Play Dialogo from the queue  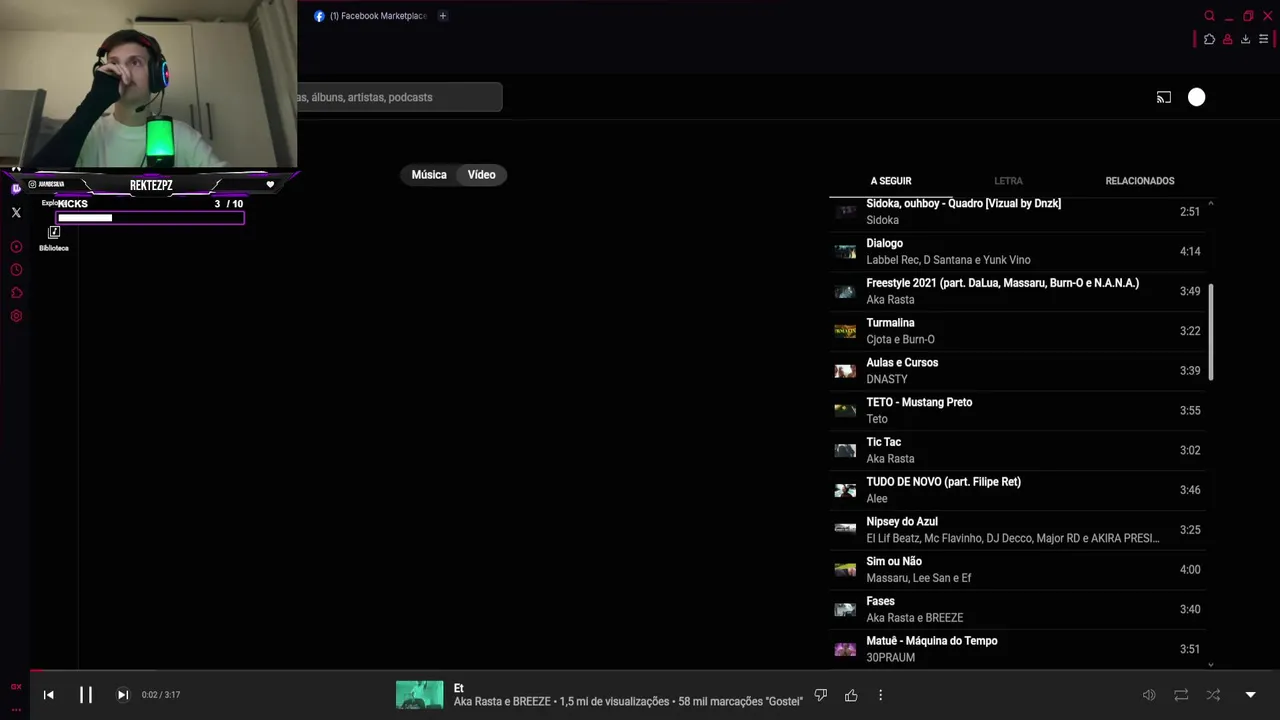[x=1017, y=251]
